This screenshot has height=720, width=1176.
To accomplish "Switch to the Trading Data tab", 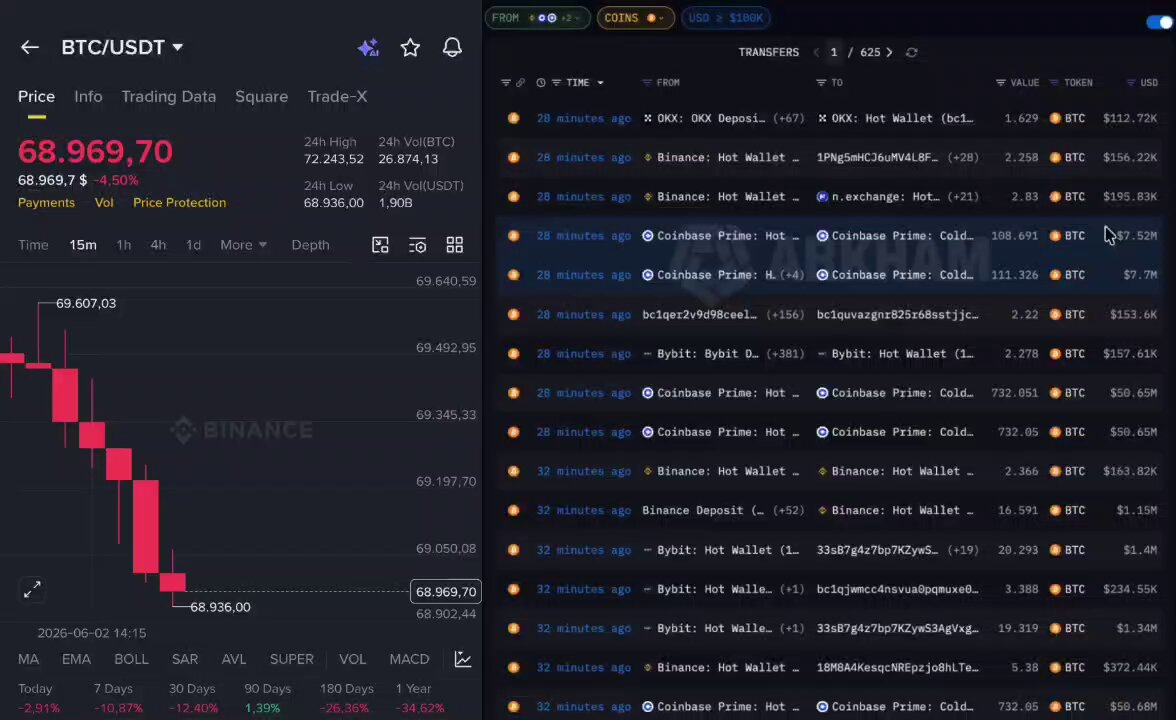I will point(169,97).
